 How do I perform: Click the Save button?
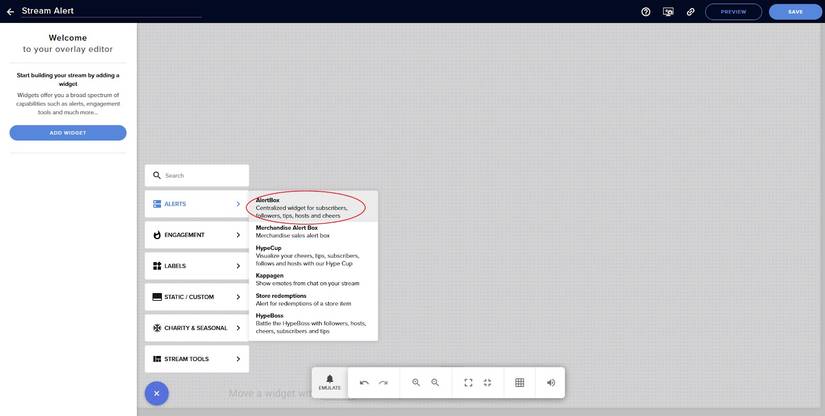coord(795,12)
